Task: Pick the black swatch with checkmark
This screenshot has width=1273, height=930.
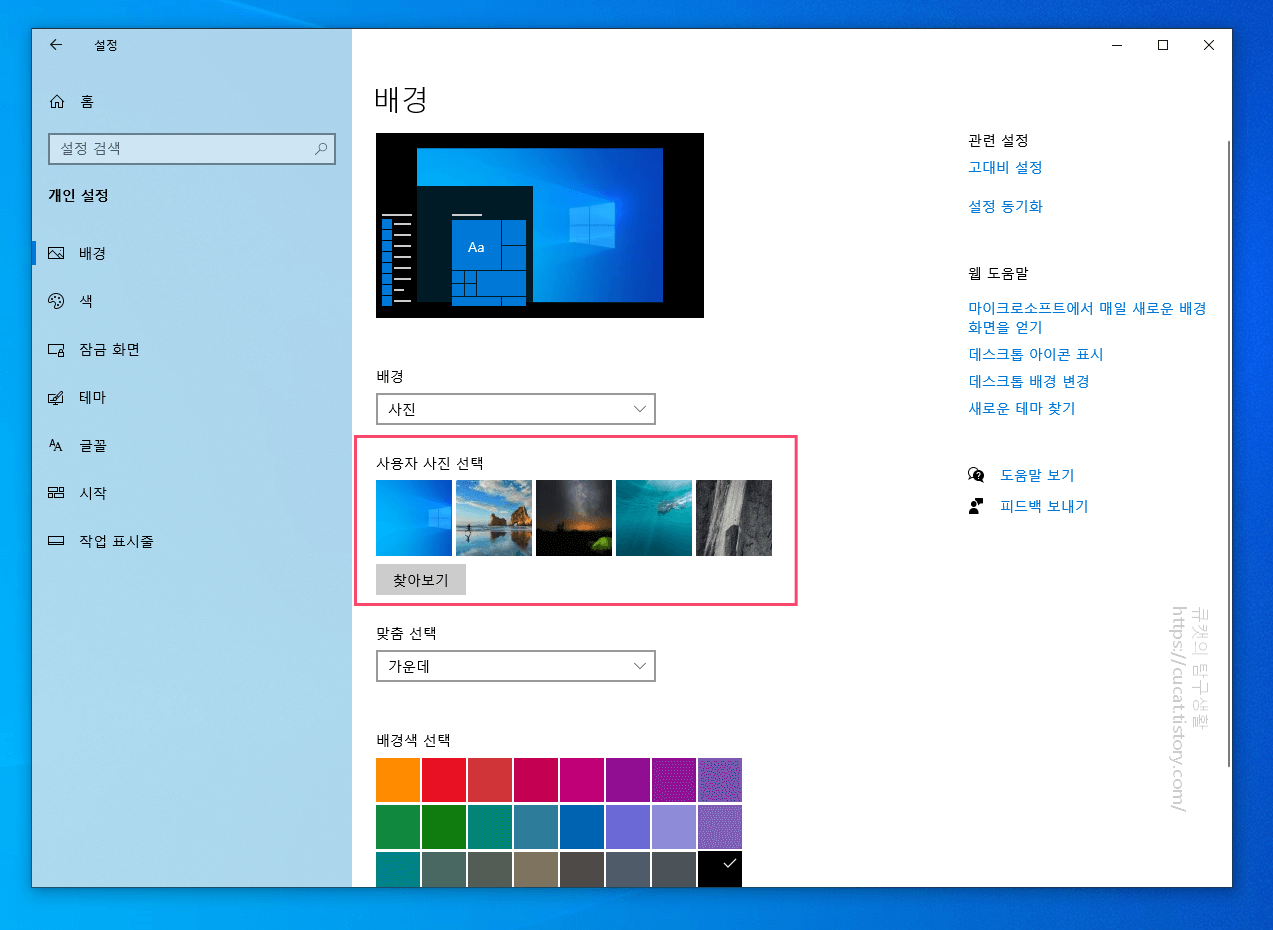Action: (720, 868)
